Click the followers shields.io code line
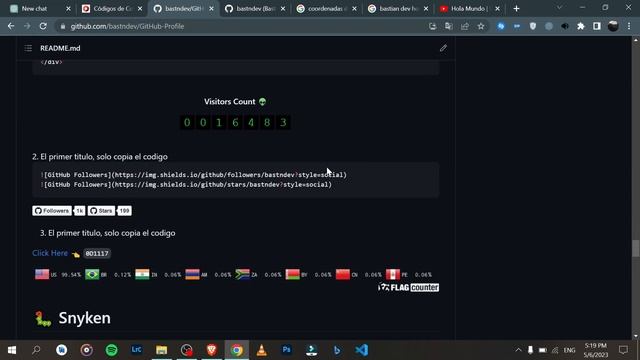Image resolution: width=640 pixels, height=360 pixels. (x=193, y=175)
